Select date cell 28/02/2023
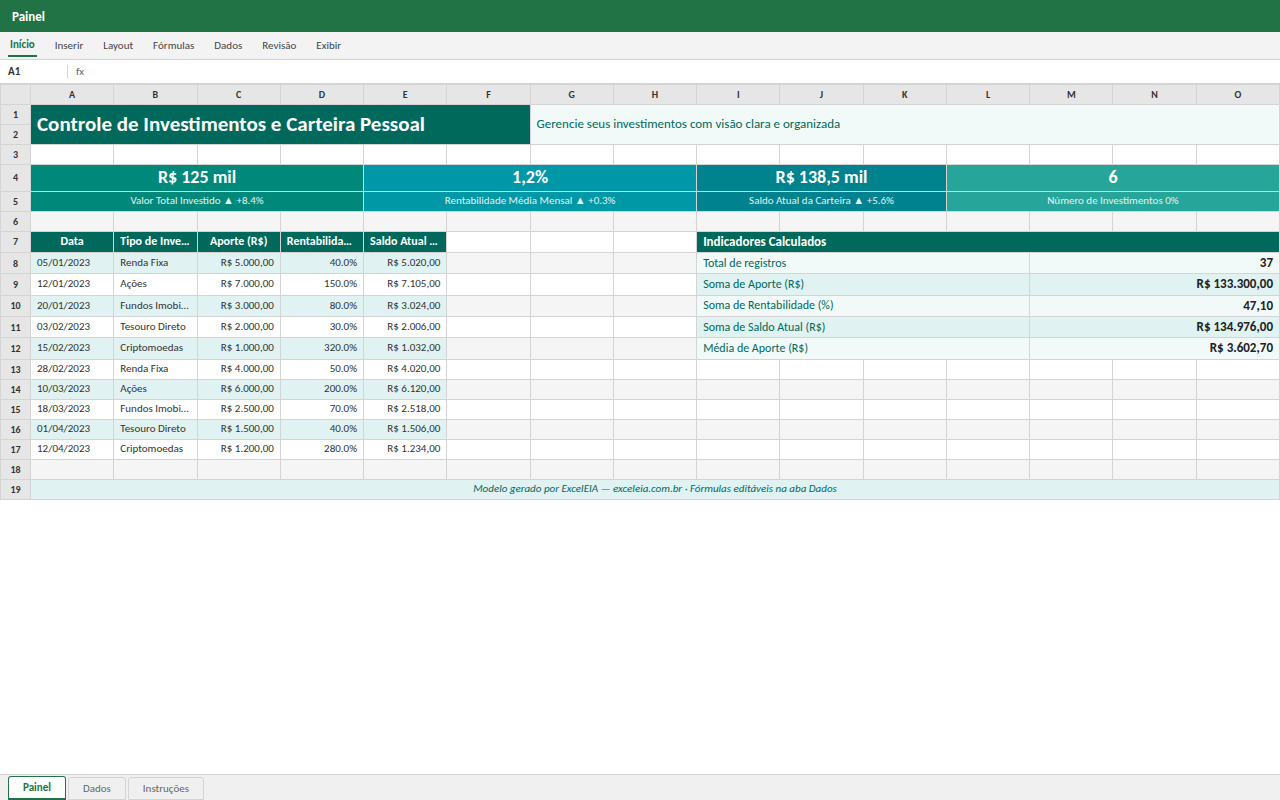Viewport: 1280px width, 800px height. pyautogui.click(x=72, y=369)
